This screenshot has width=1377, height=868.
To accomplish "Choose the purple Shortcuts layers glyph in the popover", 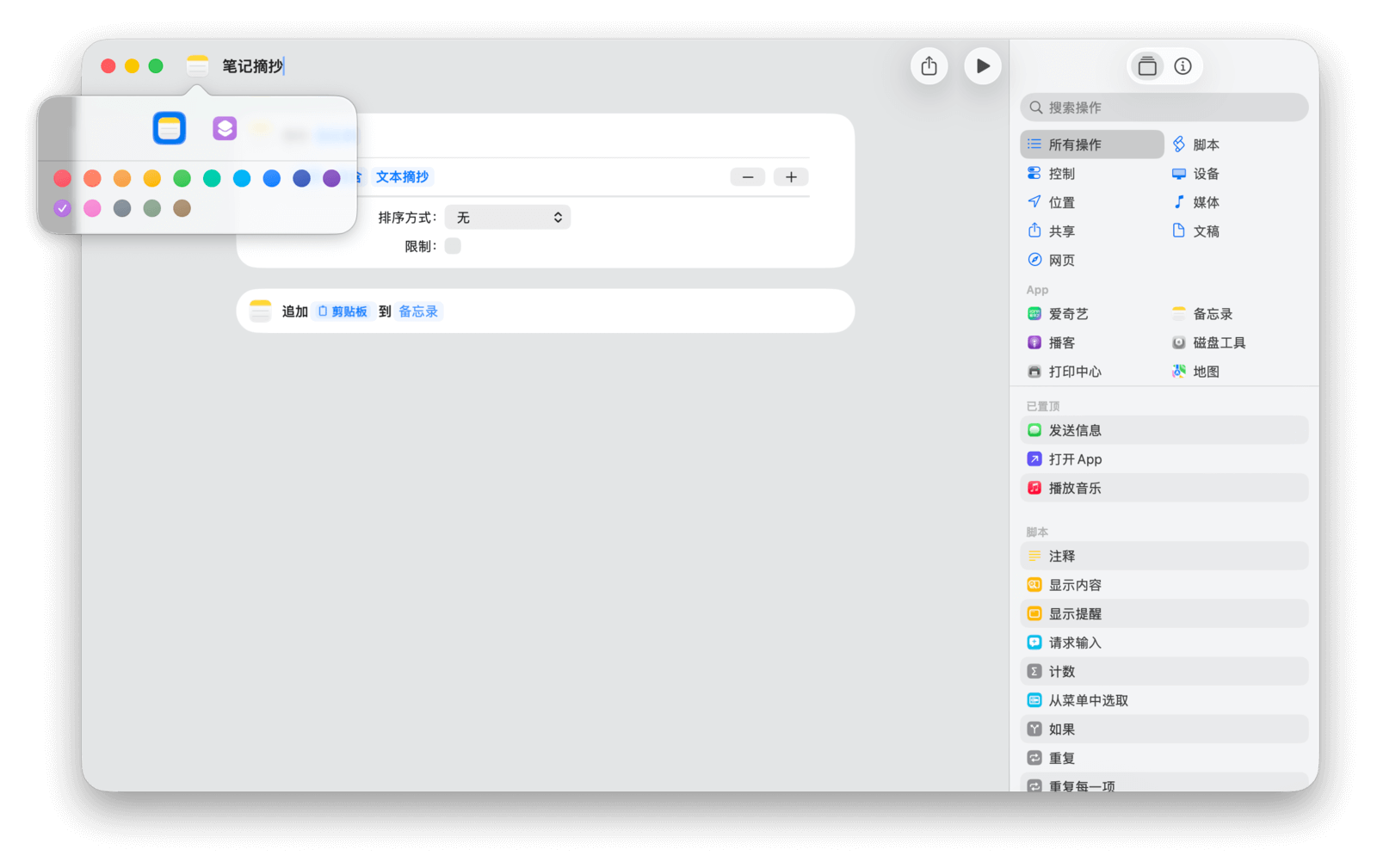I will click(x=225, y=128).
